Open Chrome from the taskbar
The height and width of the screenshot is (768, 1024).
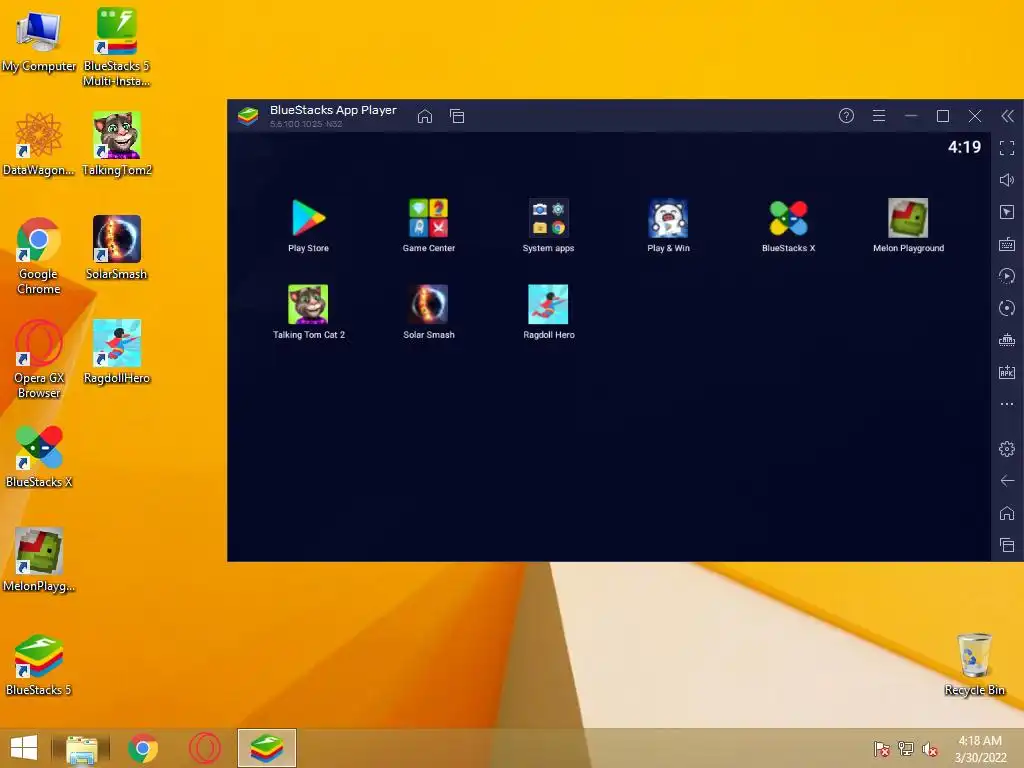click(x=143, y=748)
